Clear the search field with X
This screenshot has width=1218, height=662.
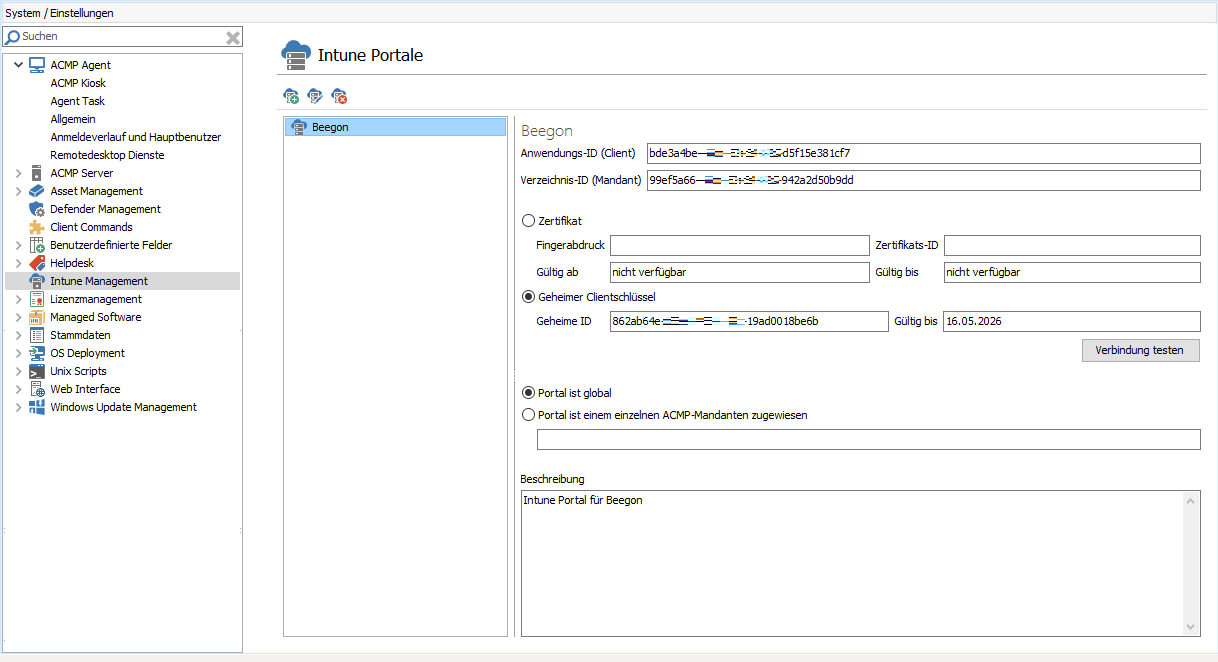click(232, 36)
